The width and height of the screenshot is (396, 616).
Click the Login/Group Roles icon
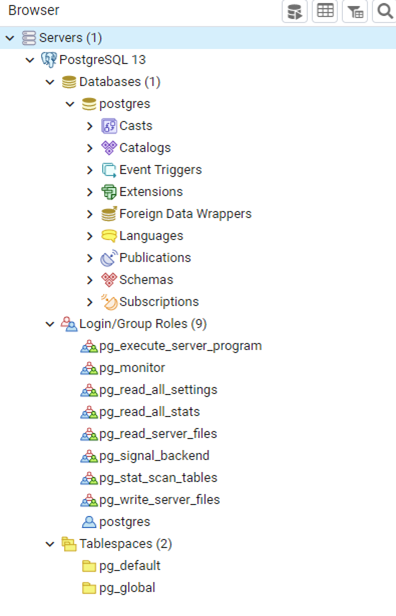point(69,324)
